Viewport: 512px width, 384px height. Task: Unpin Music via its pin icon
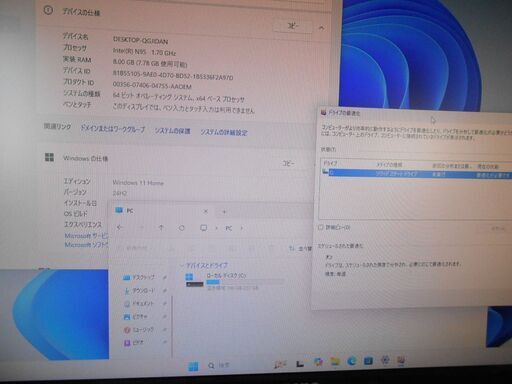click(x=165, y=330)
